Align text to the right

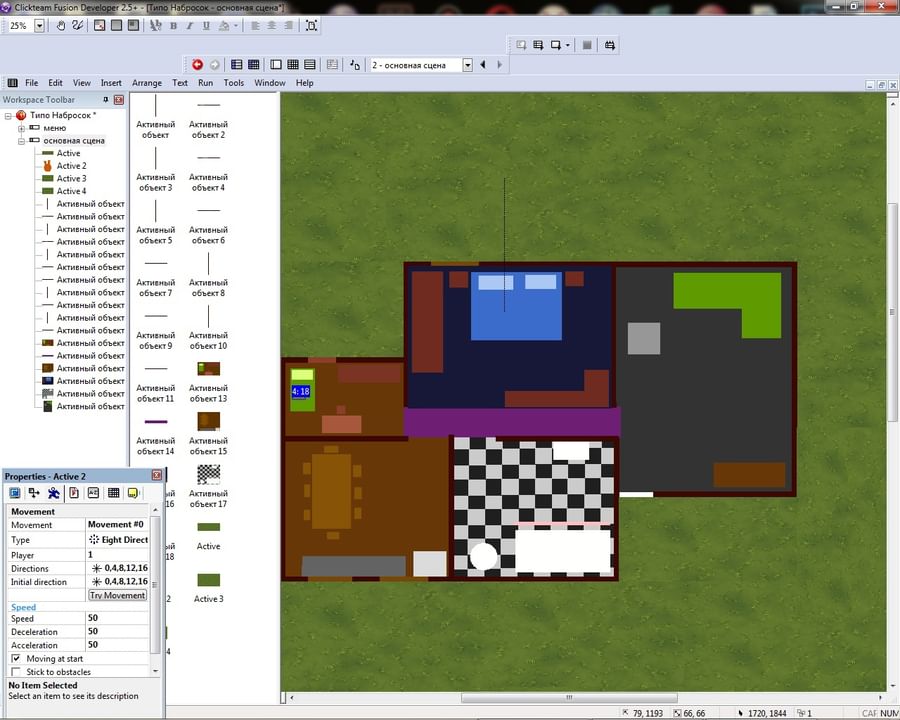288,25
